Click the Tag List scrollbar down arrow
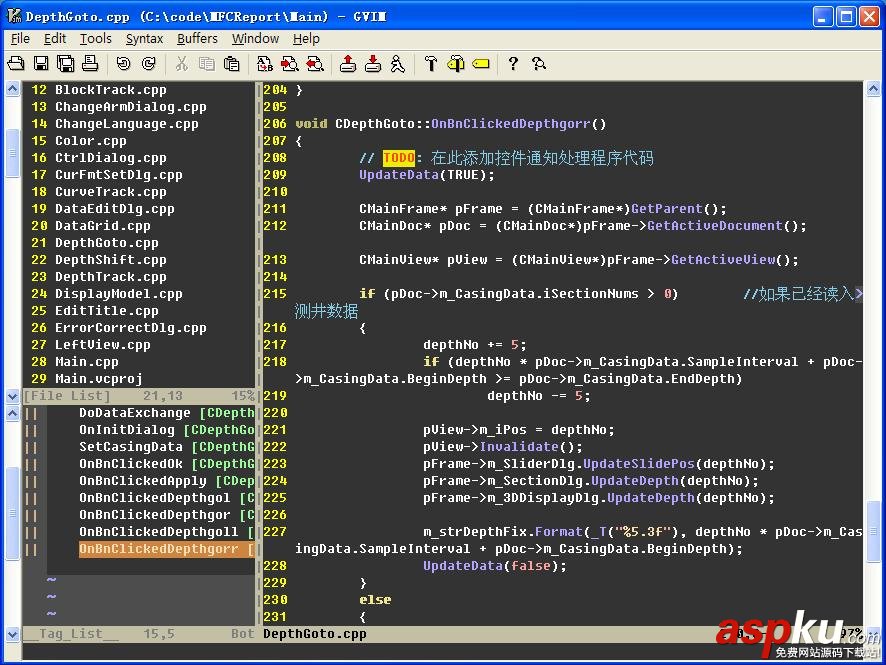The height and width of the screenshot is (665, 886). [12, 634]
